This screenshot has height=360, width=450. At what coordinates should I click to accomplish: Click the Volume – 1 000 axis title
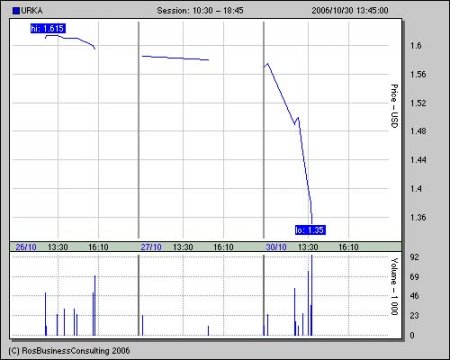(x=394, y=286)
